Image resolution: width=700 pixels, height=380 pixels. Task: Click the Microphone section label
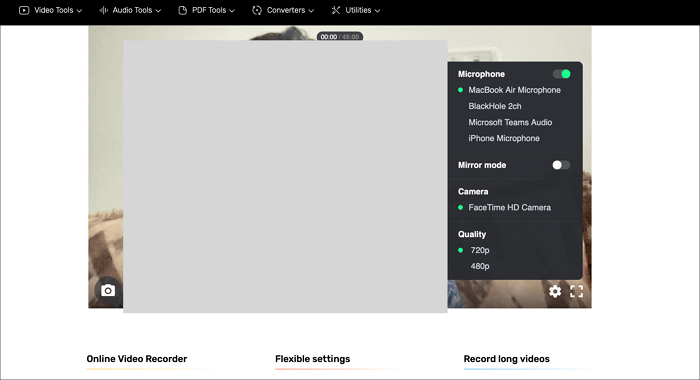481,74
